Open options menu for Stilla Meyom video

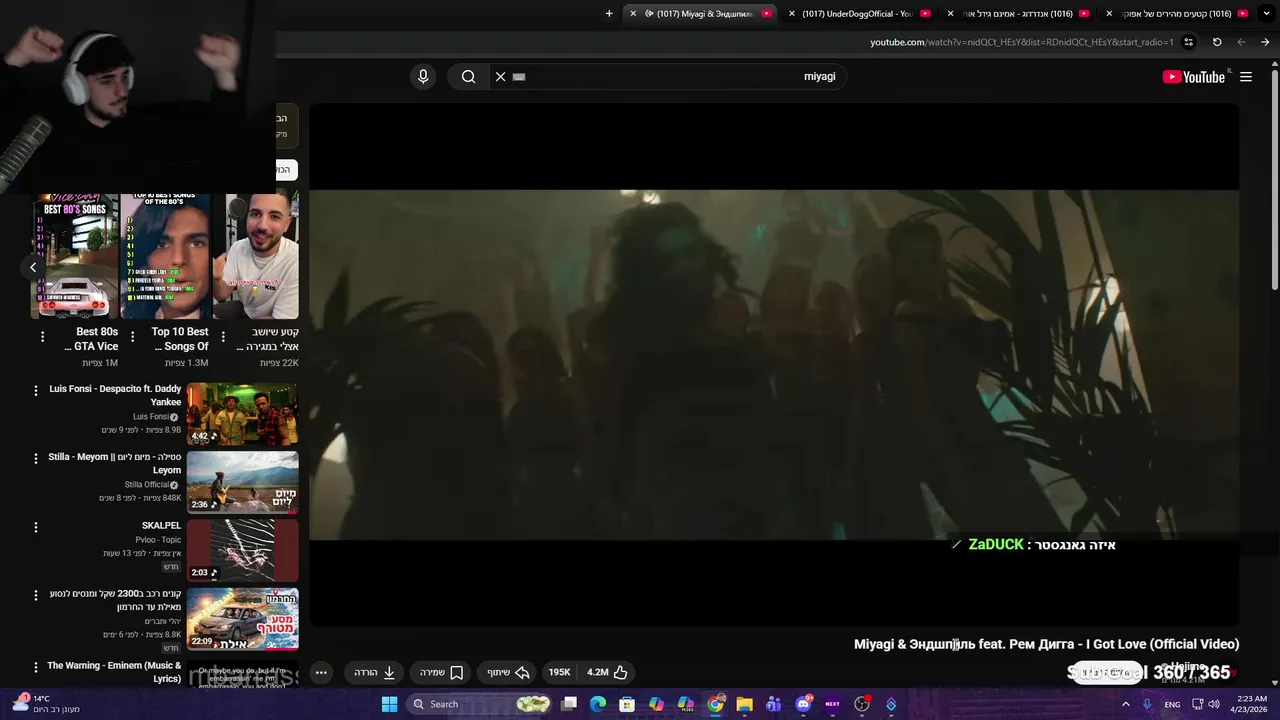coord(36,459)
